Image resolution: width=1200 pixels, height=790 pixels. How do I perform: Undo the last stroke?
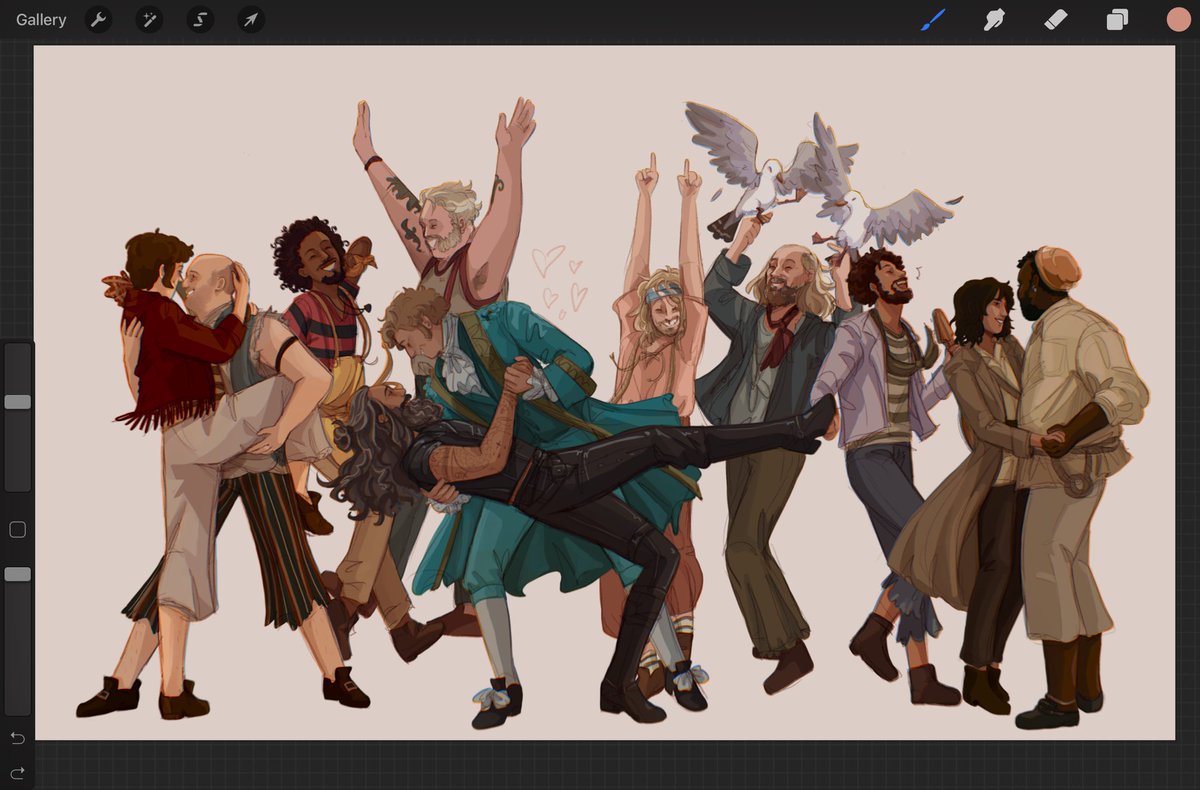coord(17,738)
